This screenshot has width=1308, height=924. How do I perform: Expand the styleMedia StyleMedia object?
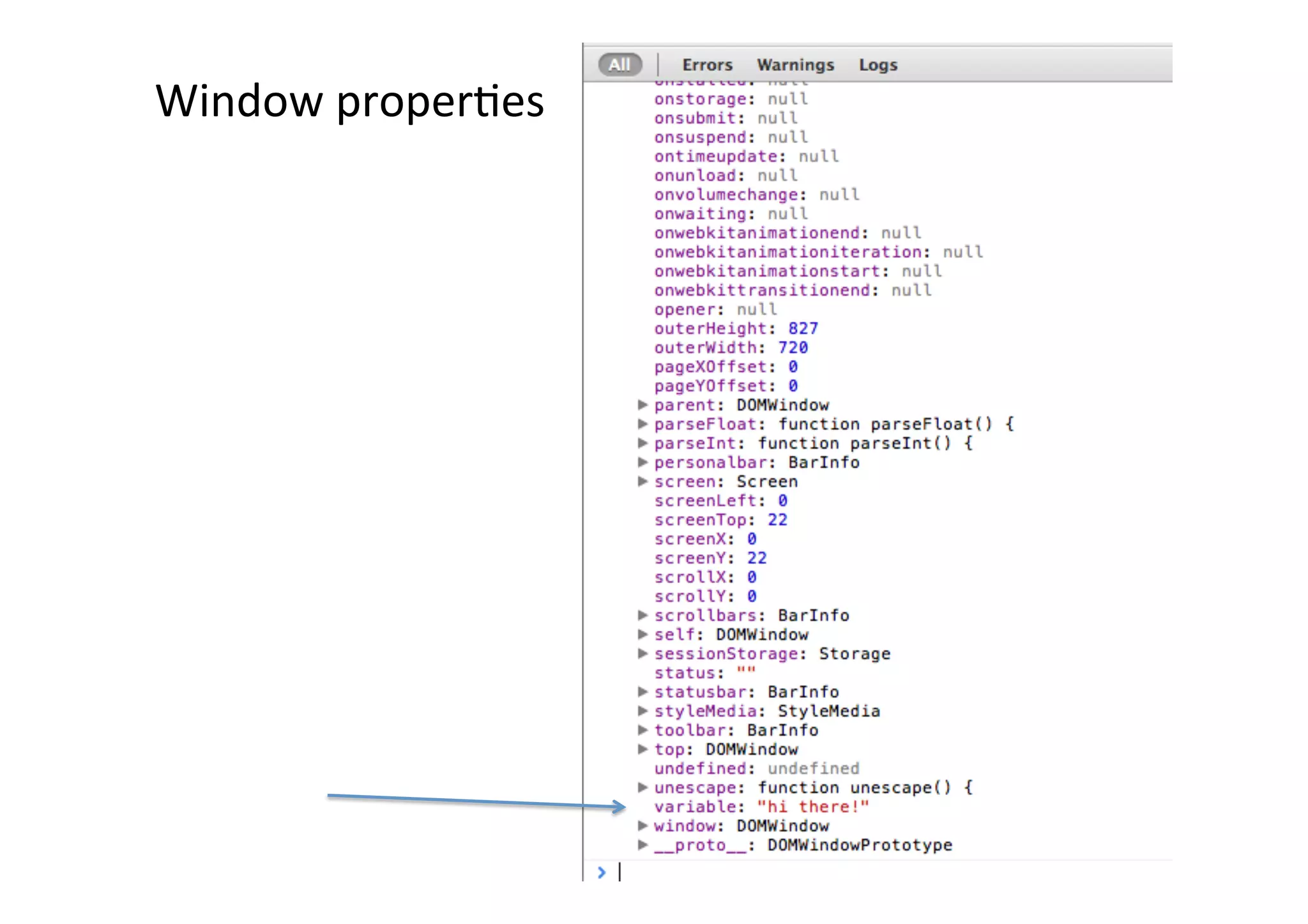click(643, 711)
